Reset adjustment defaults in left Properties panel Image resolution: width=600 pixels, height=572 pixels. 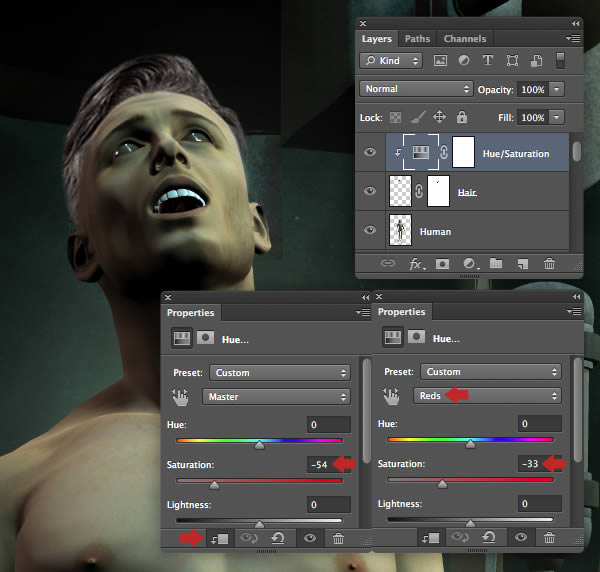(x=278, y=539)
